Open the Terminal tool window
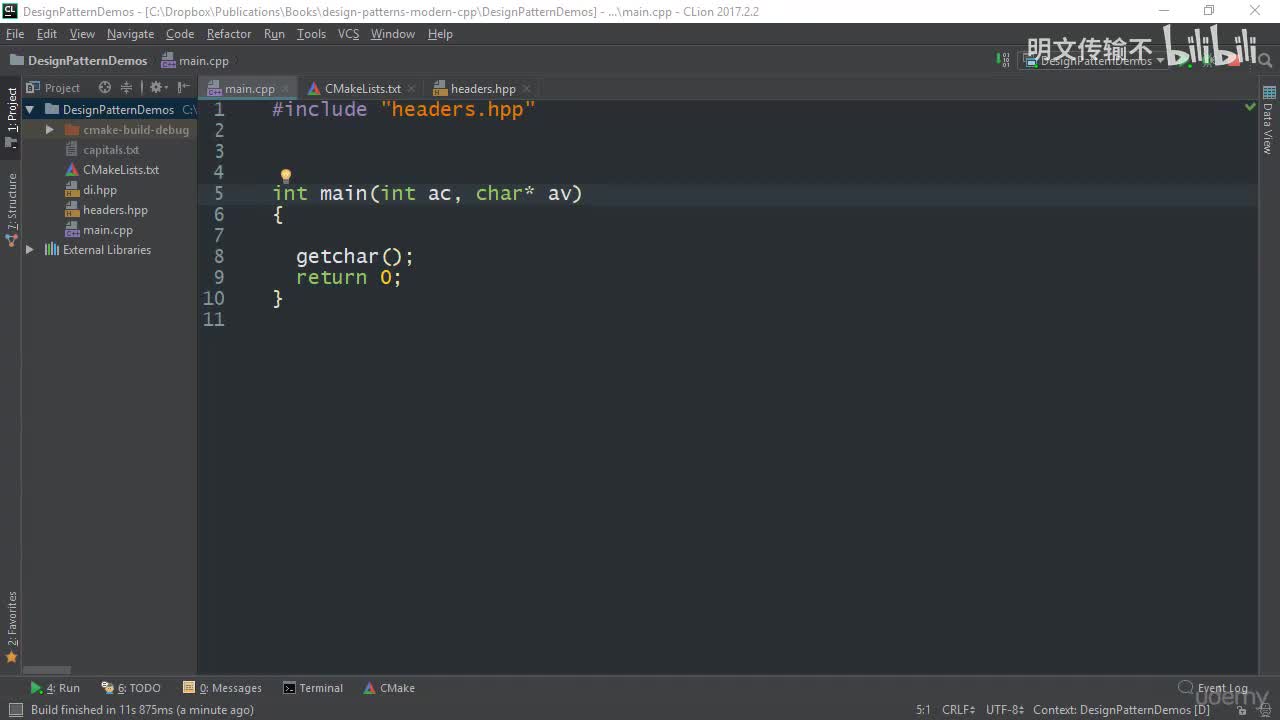Viewport: 1280px width, 720px height. click(313, 688)
